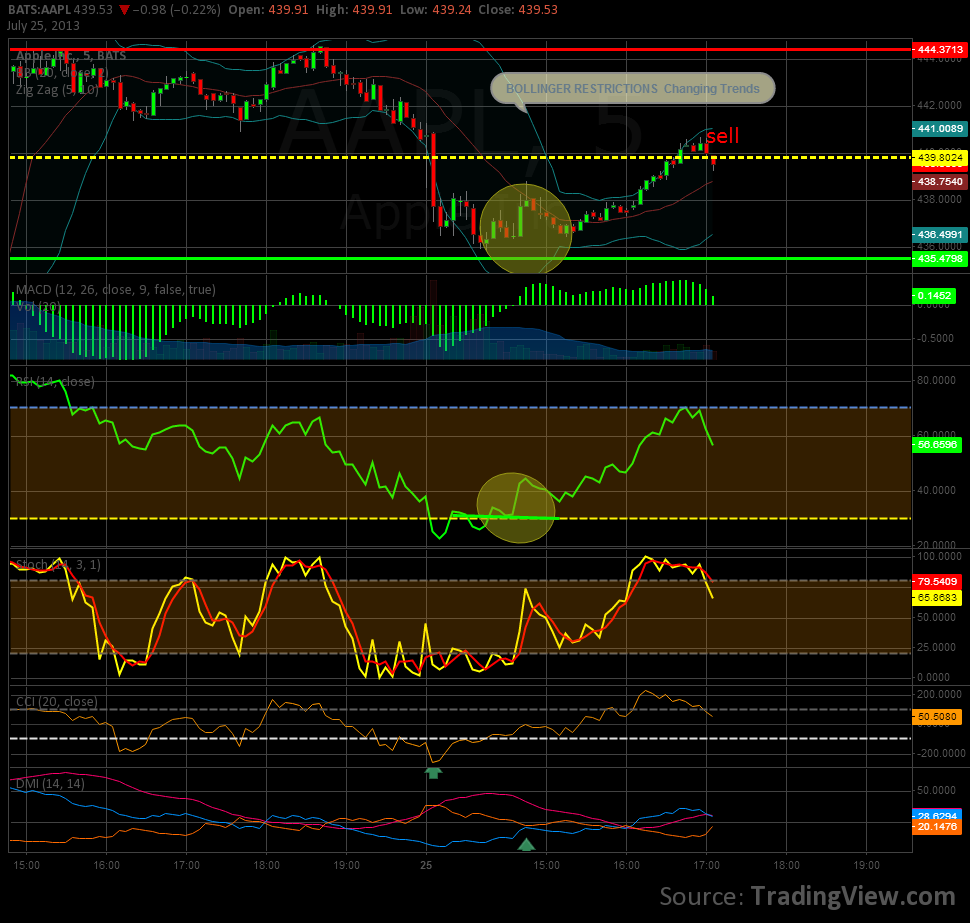
Task: Click the orange 20.1476 DMI value tag
Action: pyautogui.click(x=937, y=826)
